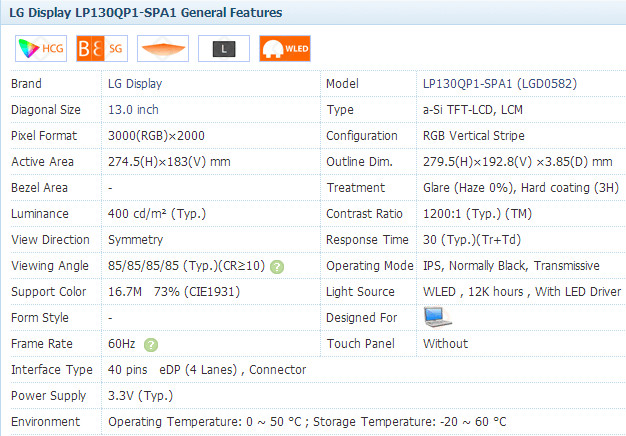Click the 13.0 inch diagonal size value
This screenshot has height=436, width=626.
[133, 109]
